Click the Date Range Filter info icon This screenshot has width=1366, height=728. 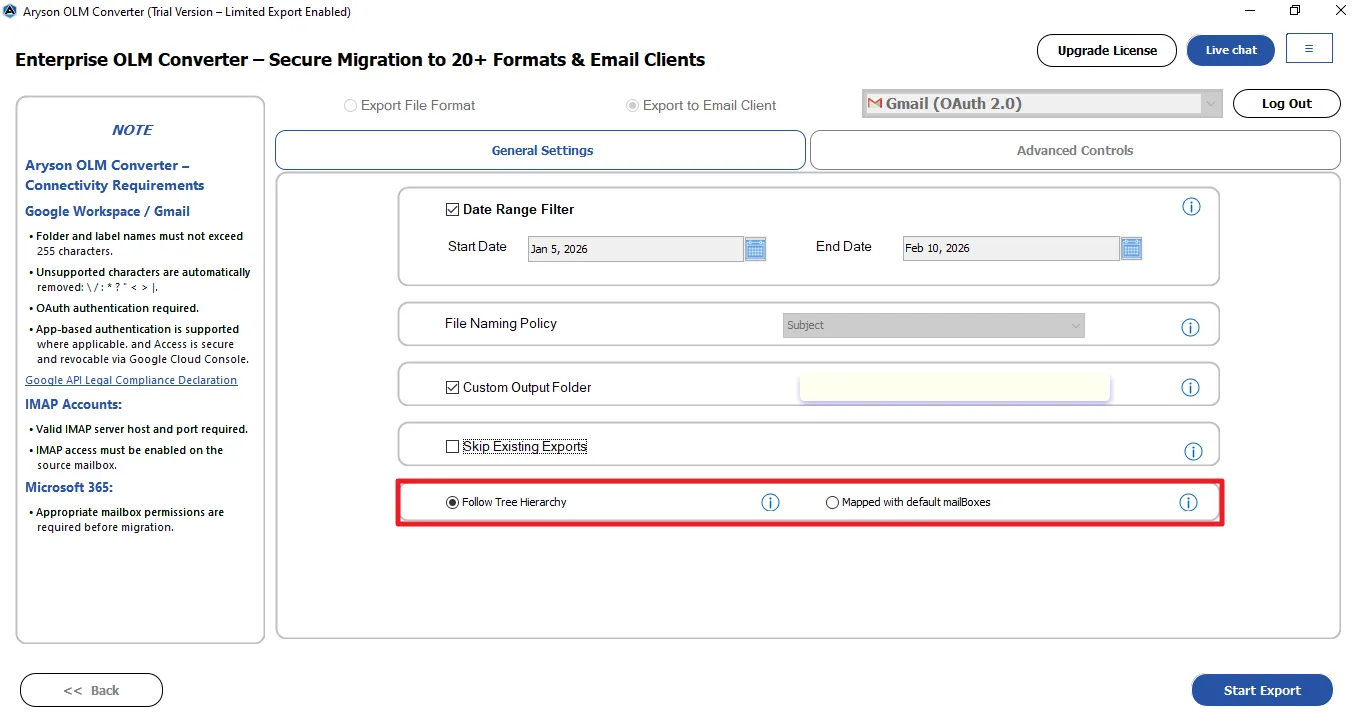[x=1191, y=207]
